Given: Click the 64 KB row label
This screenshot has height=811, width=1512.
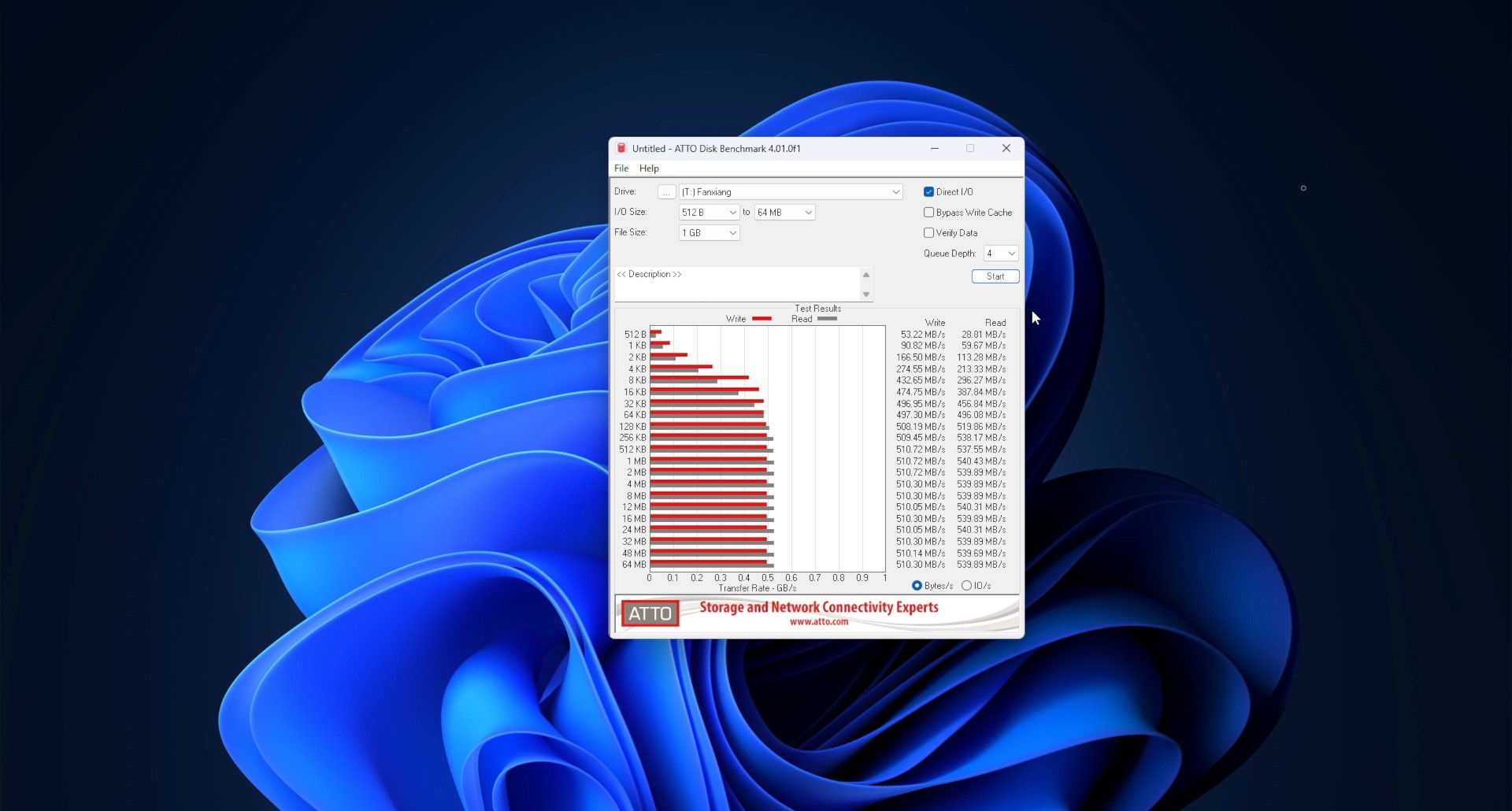Looking at the screenshot, I should tap(635, 415).
